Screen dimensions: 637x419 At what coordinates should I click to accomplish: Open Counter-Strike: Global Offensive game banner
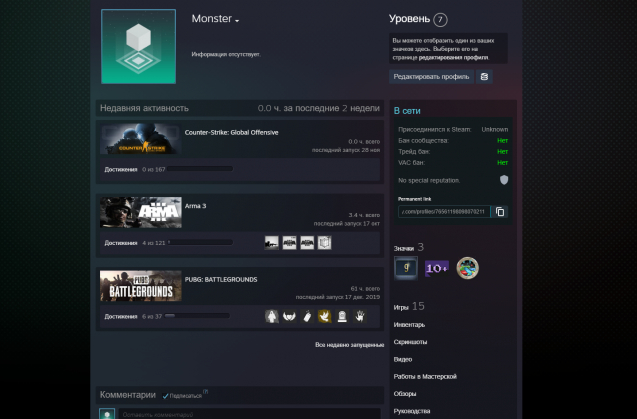(141, 139)
